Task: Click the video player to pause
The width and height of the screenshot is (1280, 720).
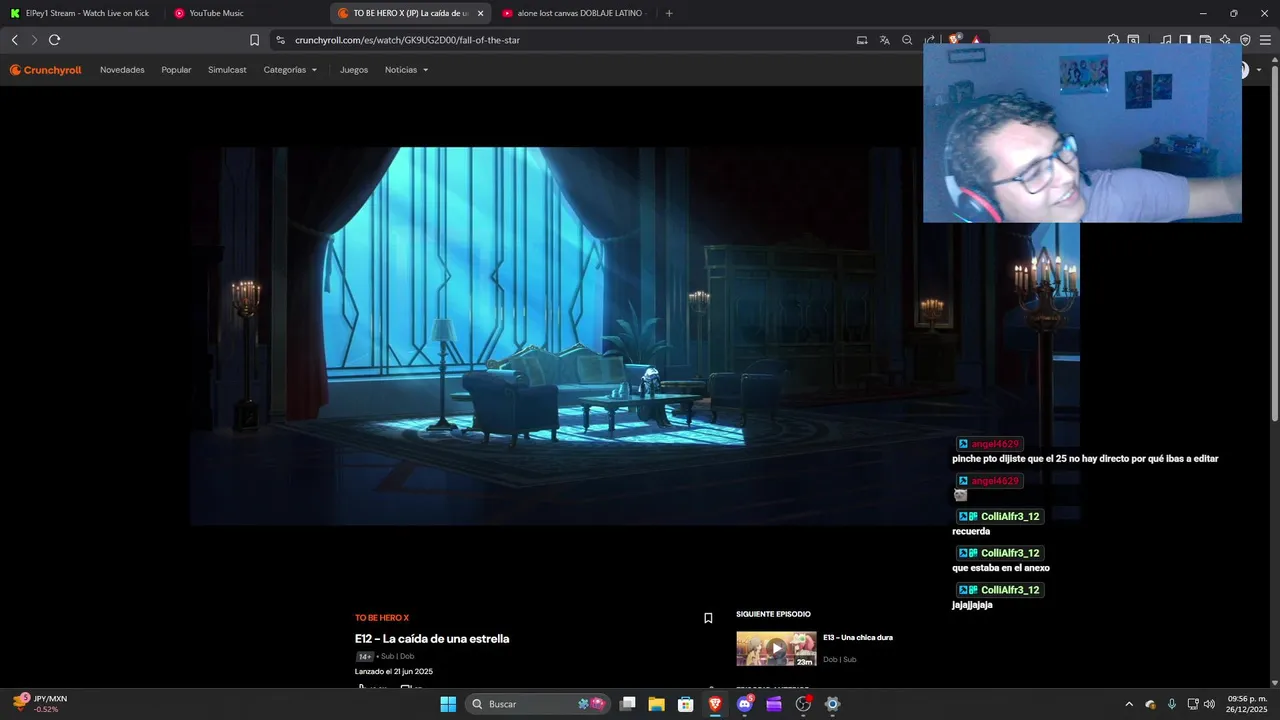Action: point(635,336)
